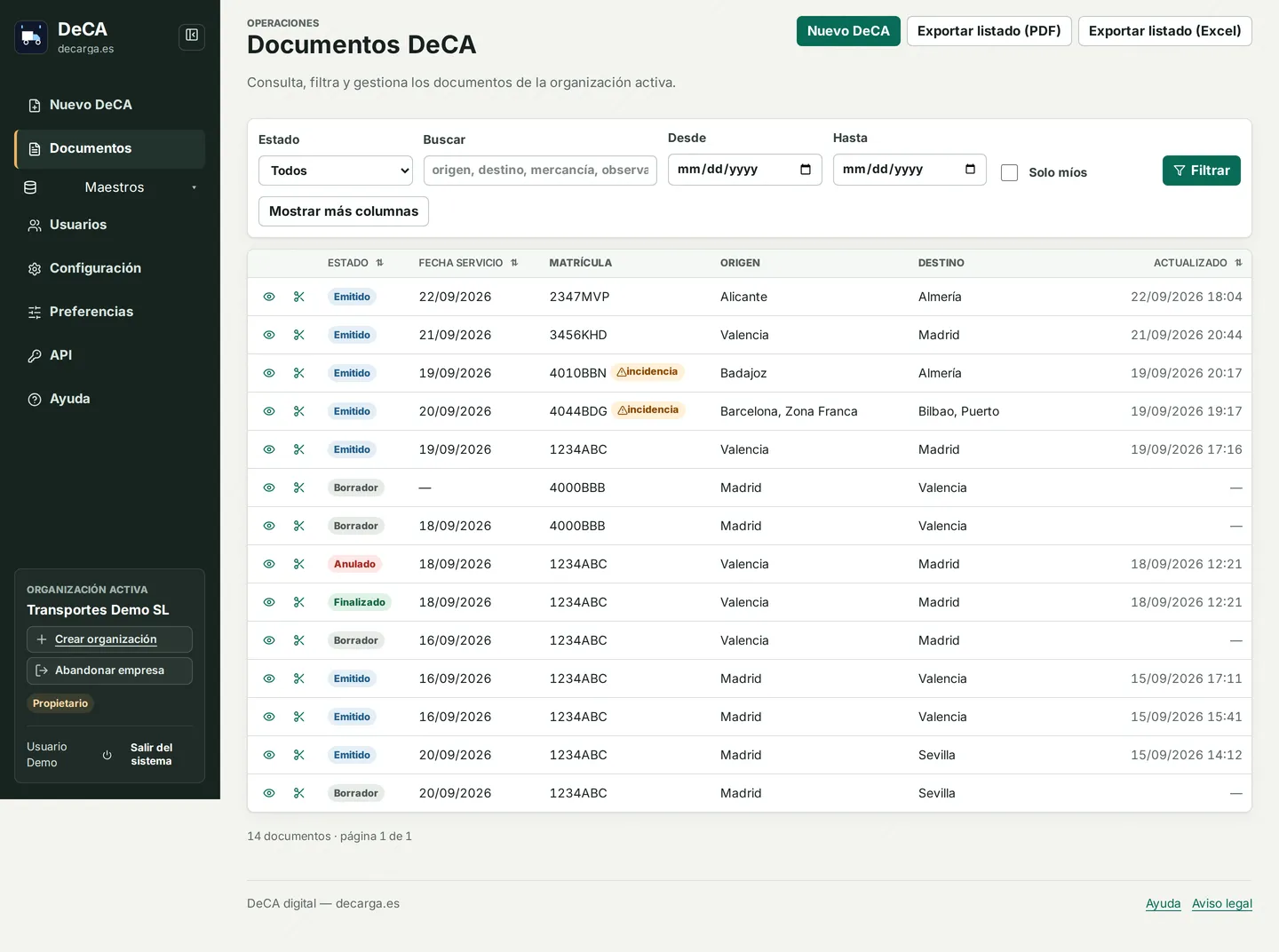Click the green Nuevo DeCA button

pyautogui.click(x=848, y=31)
